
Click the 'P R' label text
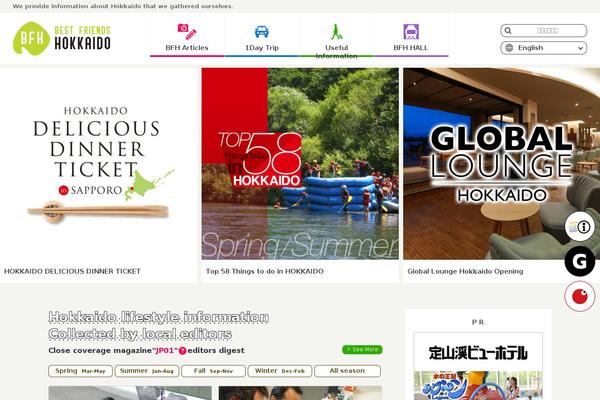pyautogui.click(x=478, y=322)
